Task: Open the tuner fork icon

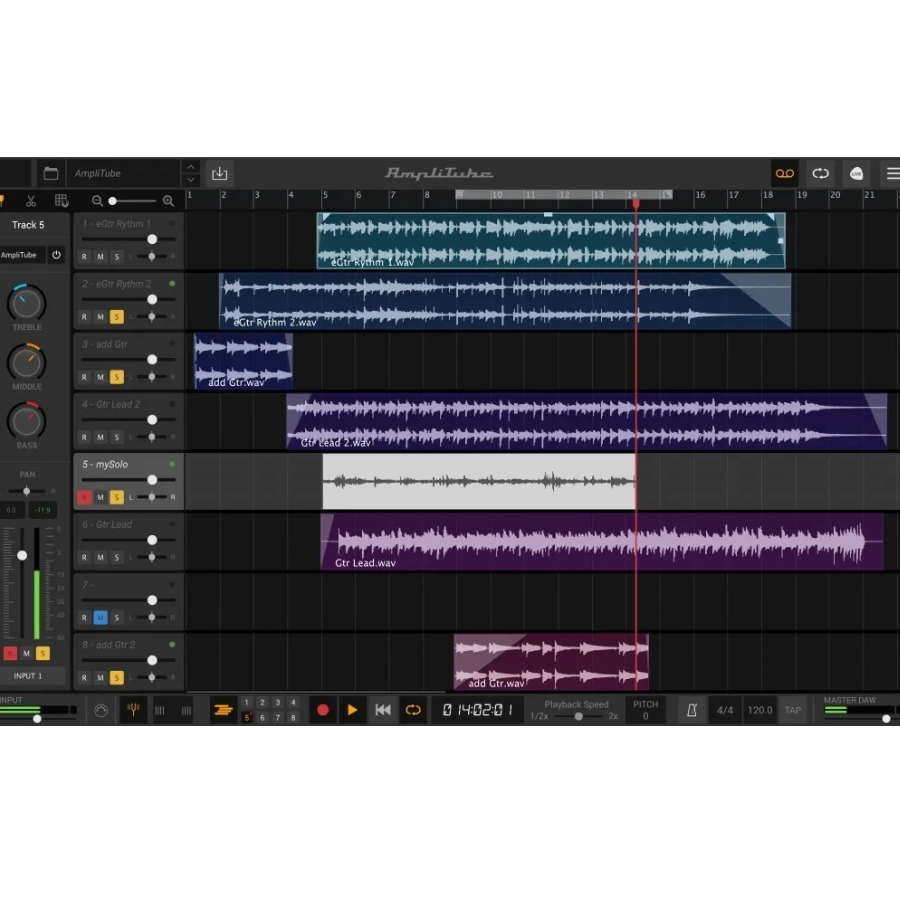Action: tap(133, 710)
